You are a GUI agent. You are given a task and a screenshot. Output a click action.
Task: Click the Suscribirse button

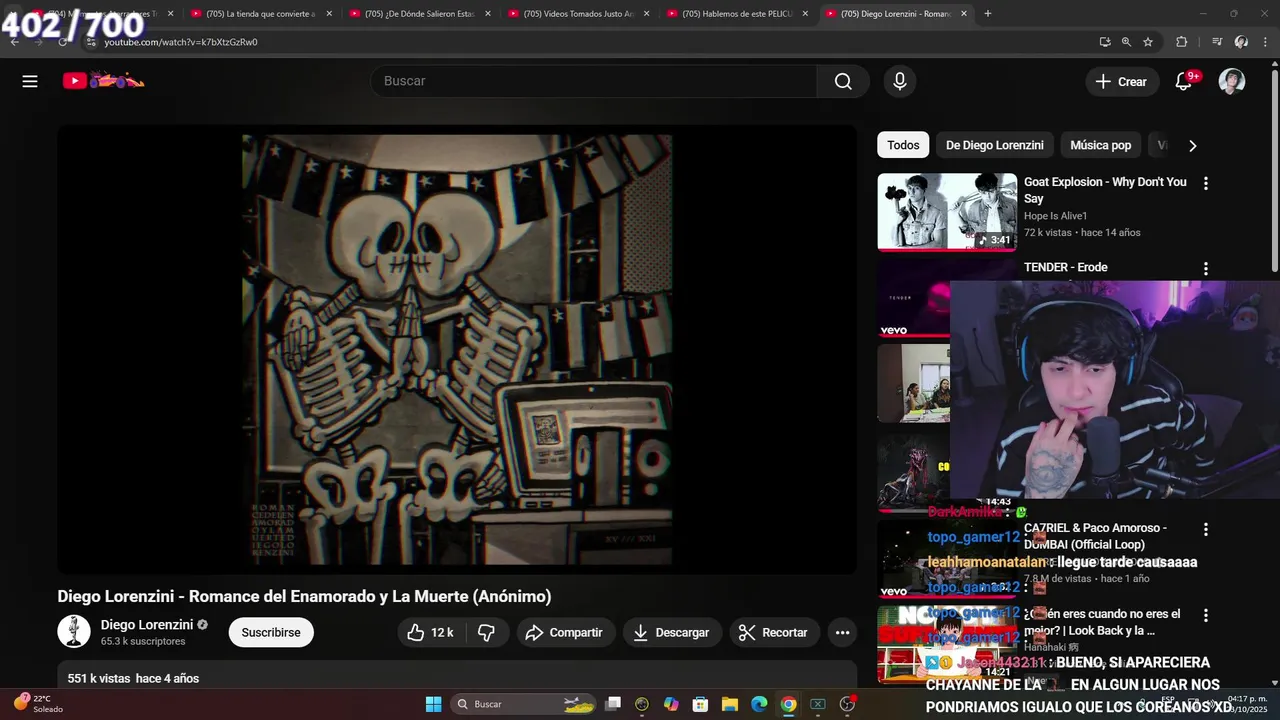click(271, 632)
